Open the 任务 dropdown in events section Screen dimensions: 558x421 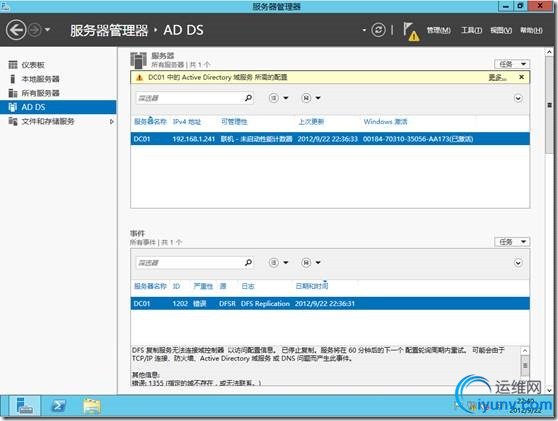(x=512, y=242)
